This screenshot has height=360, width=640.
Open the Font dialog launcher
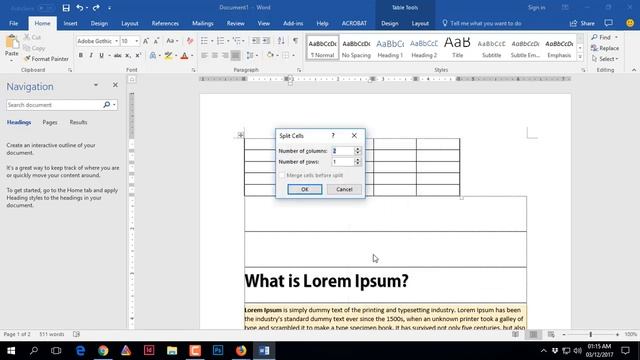point(193,70)
